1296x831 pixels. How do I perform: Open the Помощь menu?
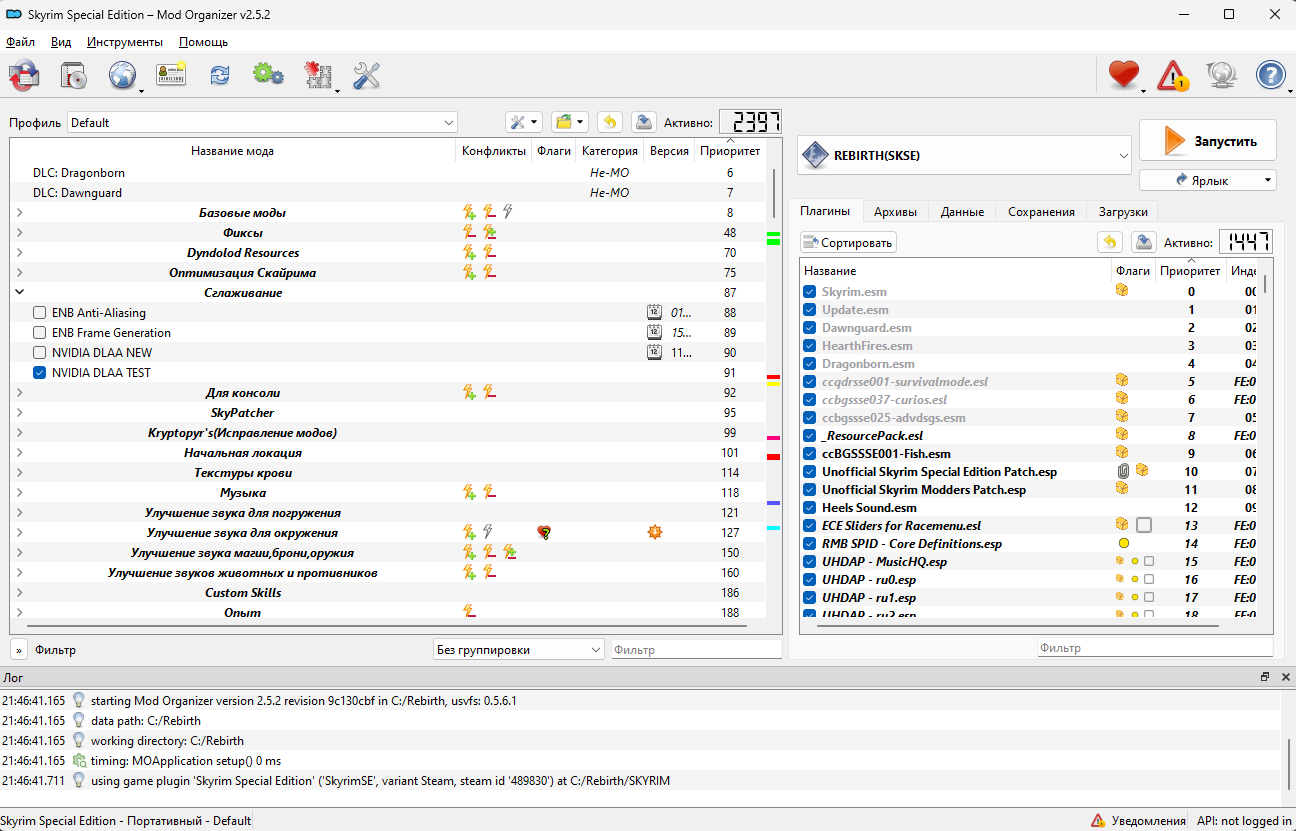click(203, 42)
